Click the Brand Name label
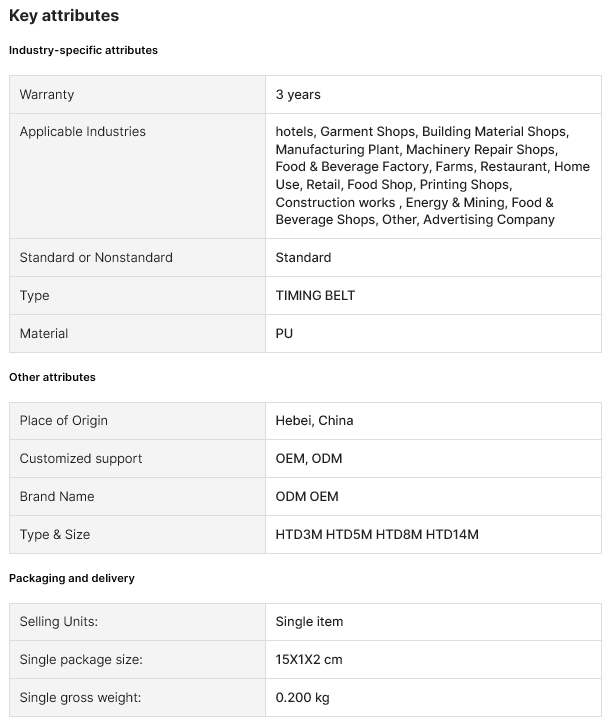 (57, 497)
